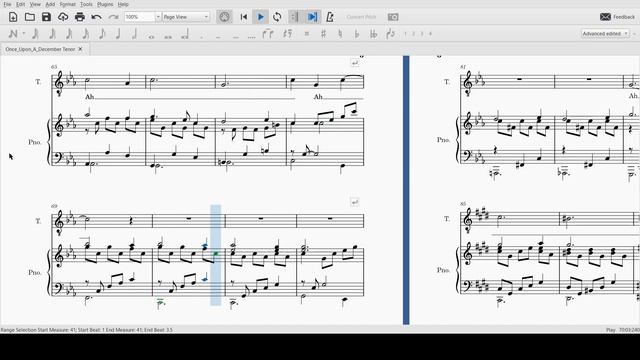Select voice 1

coord(405,34)
